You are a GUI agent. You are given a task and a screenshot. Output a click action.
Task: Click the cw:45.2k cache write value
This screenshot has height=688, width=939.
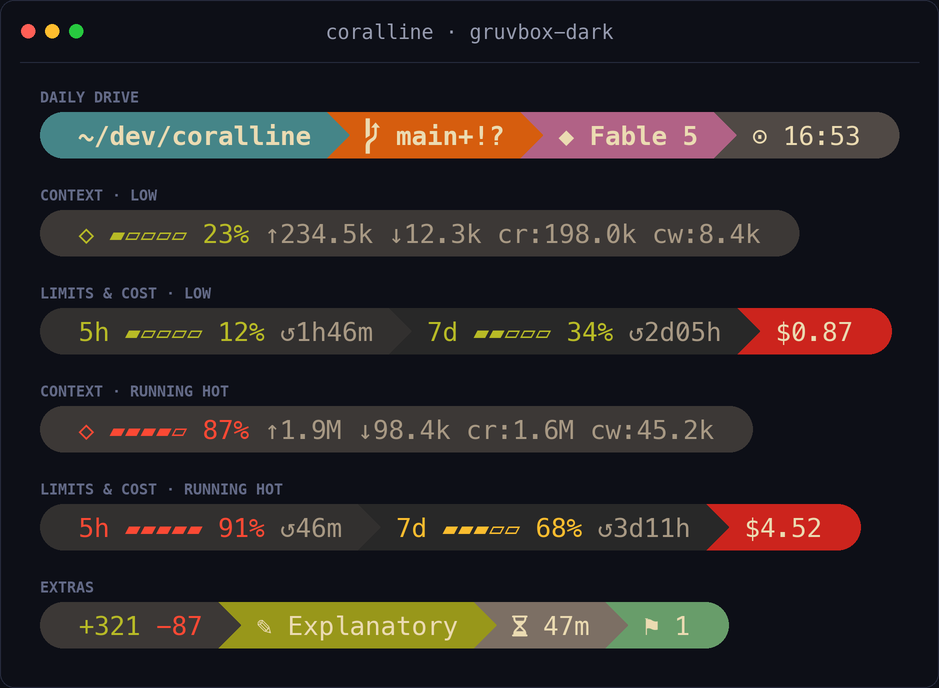pyautogui.click(x=652, y=430)
